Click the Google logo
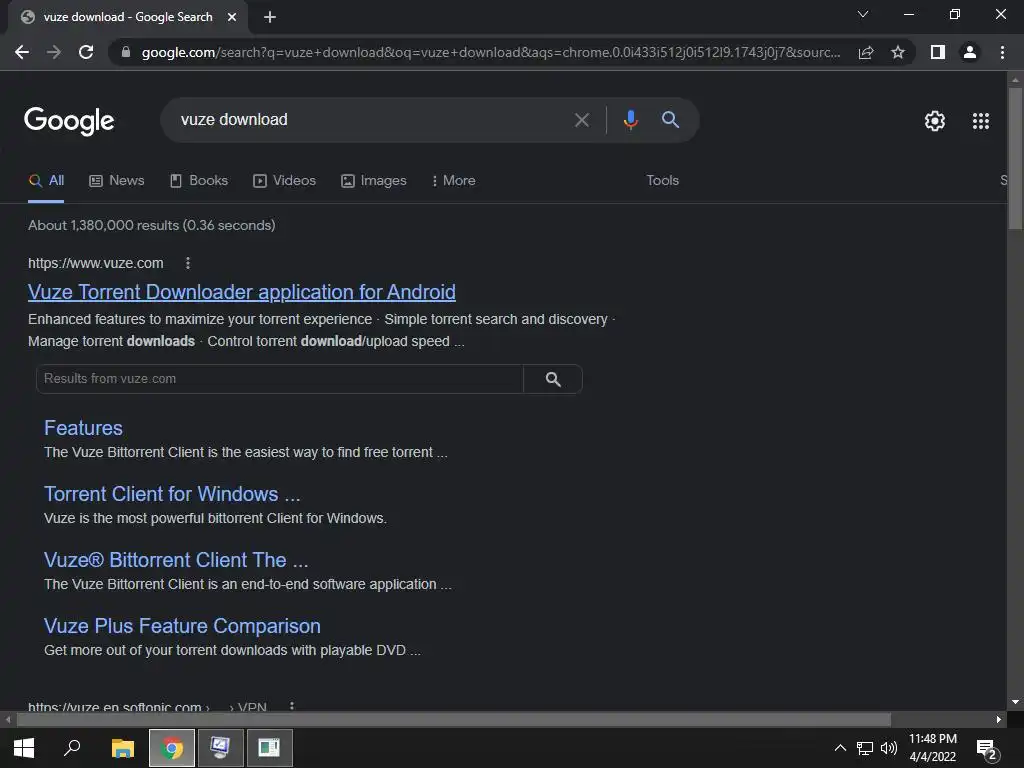The image size is (1024, 768). [69, 121]
